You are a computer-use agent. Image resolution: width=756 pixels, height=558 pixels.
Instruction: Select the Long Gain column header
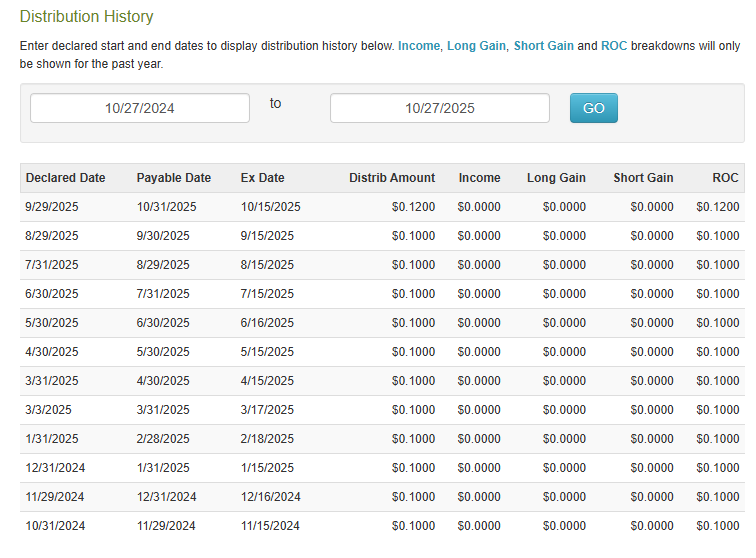click(x=556, y=178)
